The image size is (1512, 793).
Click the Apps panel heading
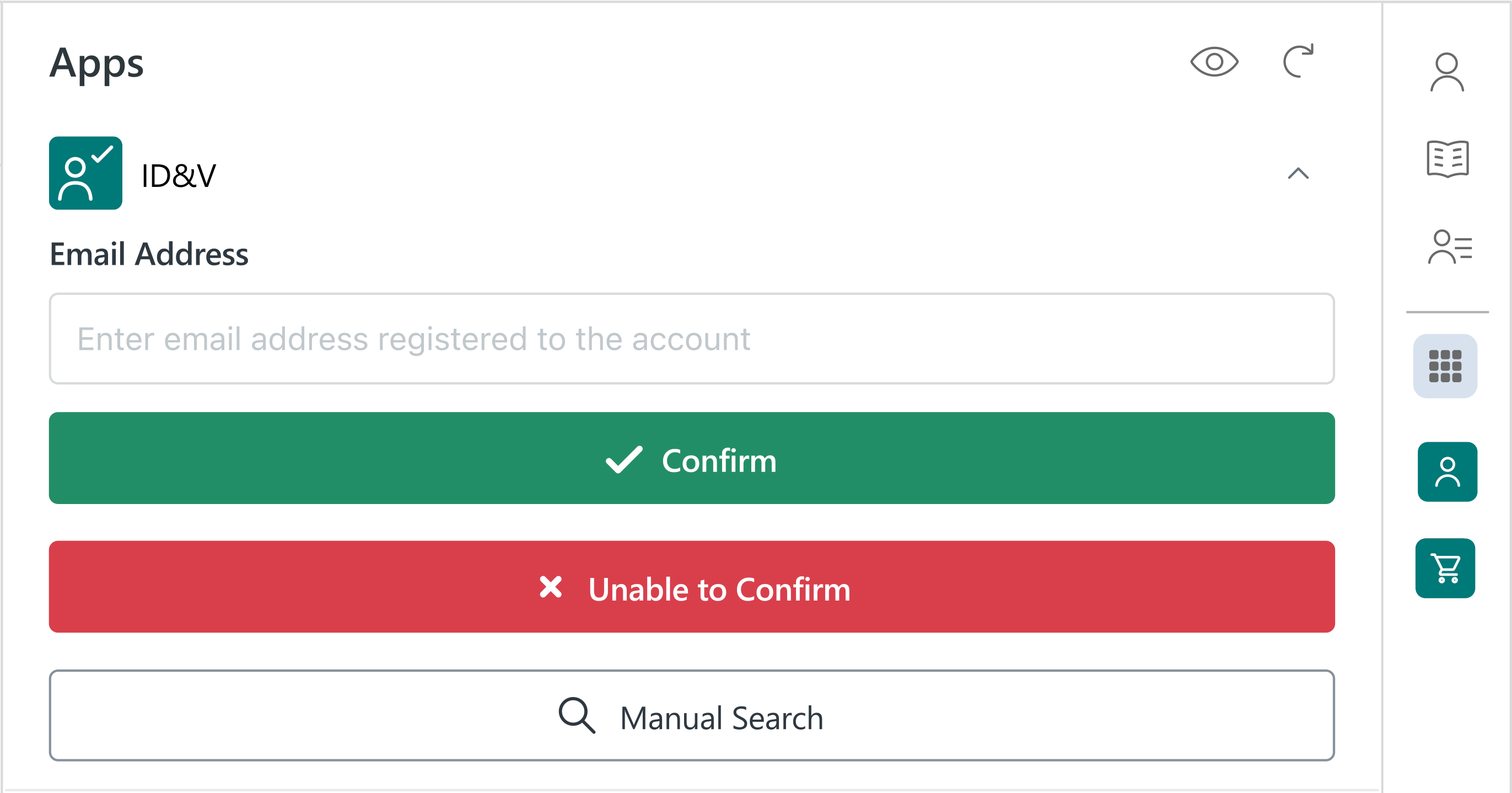[x=96, y=63]
